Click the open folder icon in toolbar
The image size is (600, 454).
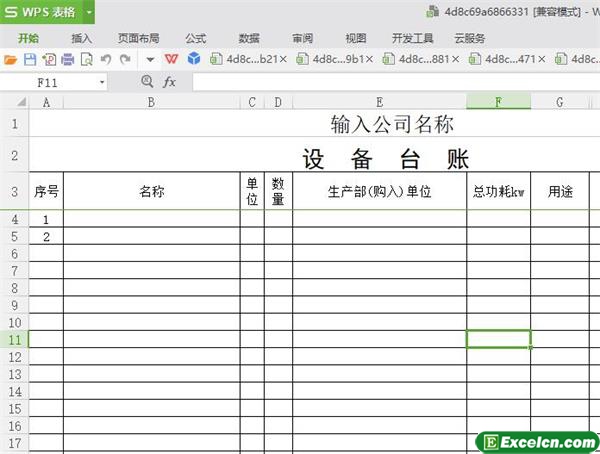10,59
